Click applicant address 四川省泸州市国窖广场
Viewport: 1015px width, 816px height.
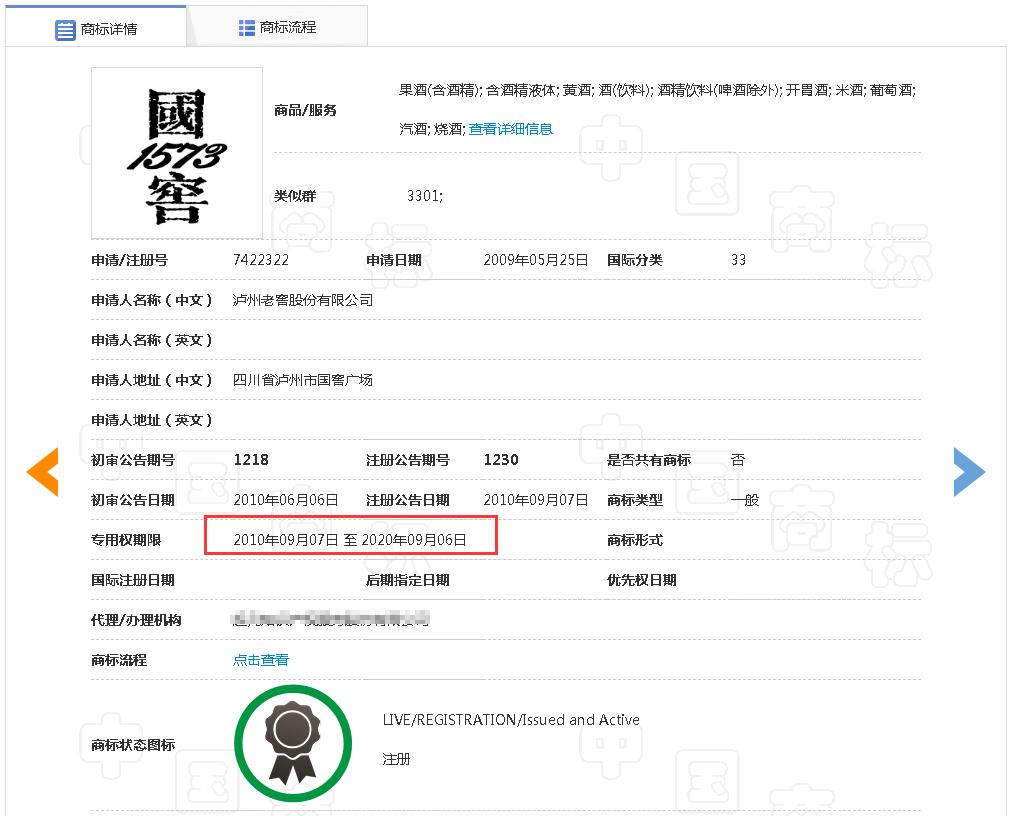point(303,380)
